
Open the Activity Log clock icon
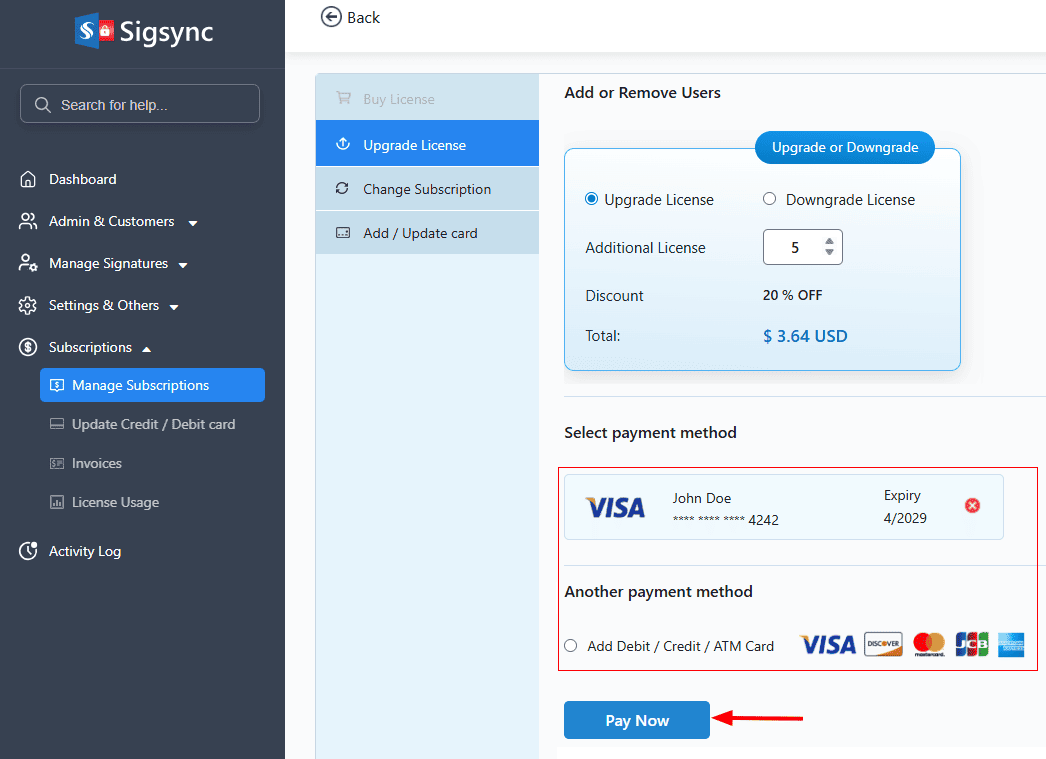[29, 551]
